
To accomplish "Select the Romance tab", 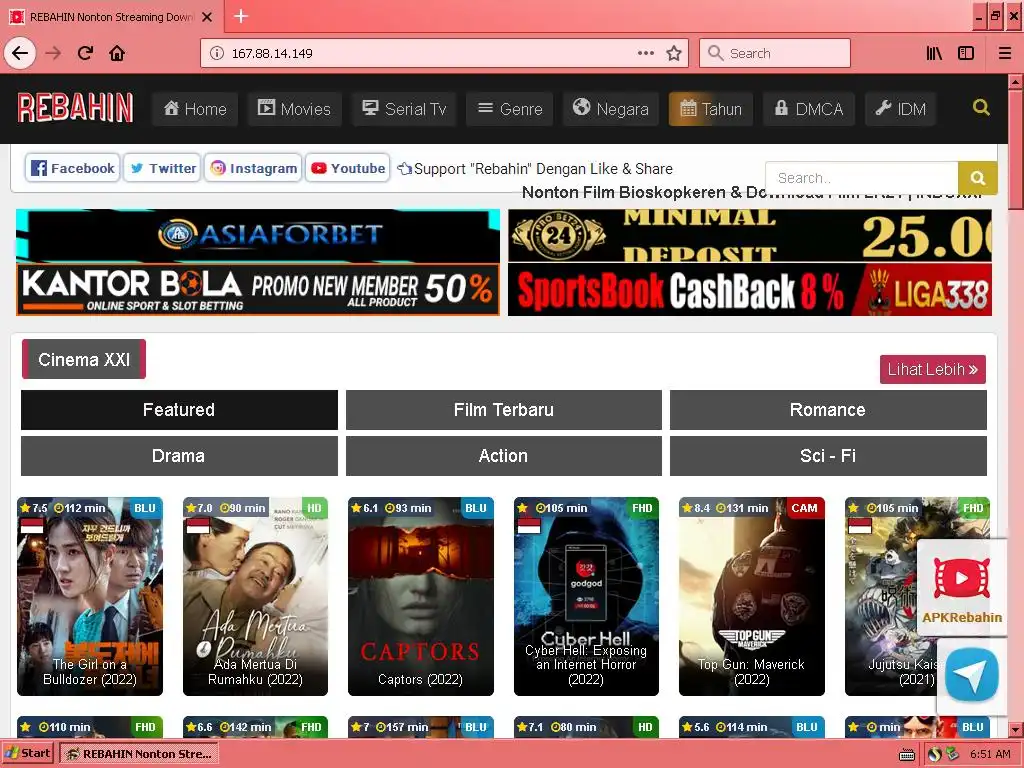I will point(828,410).
